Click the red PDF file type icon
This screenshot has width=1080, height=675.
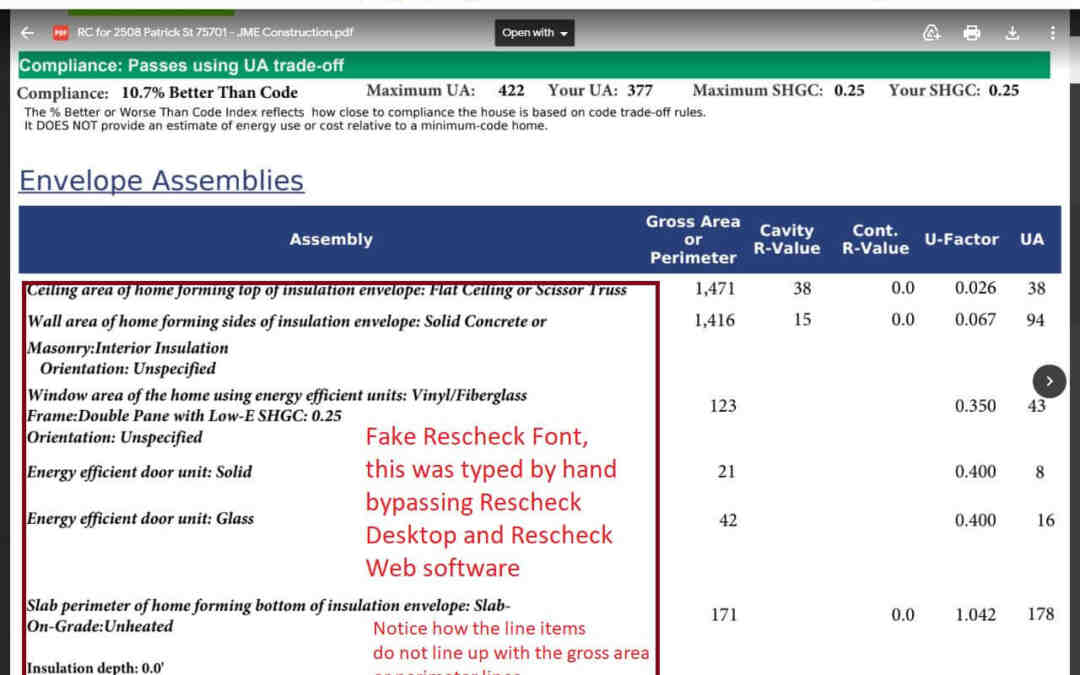click(x=60, y=33)
